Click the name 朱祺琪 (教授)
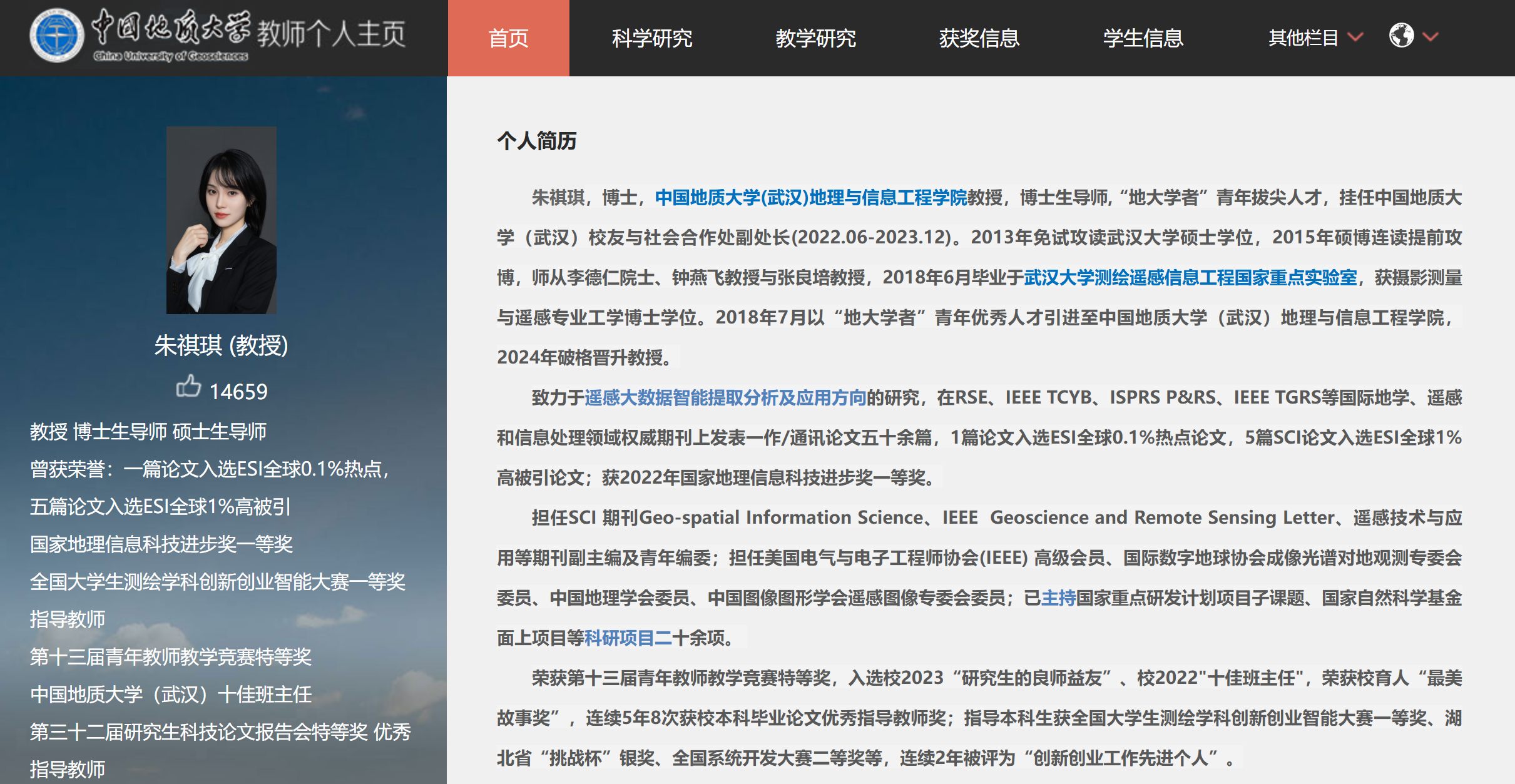 pyautogui.click(x=221, y=345)
